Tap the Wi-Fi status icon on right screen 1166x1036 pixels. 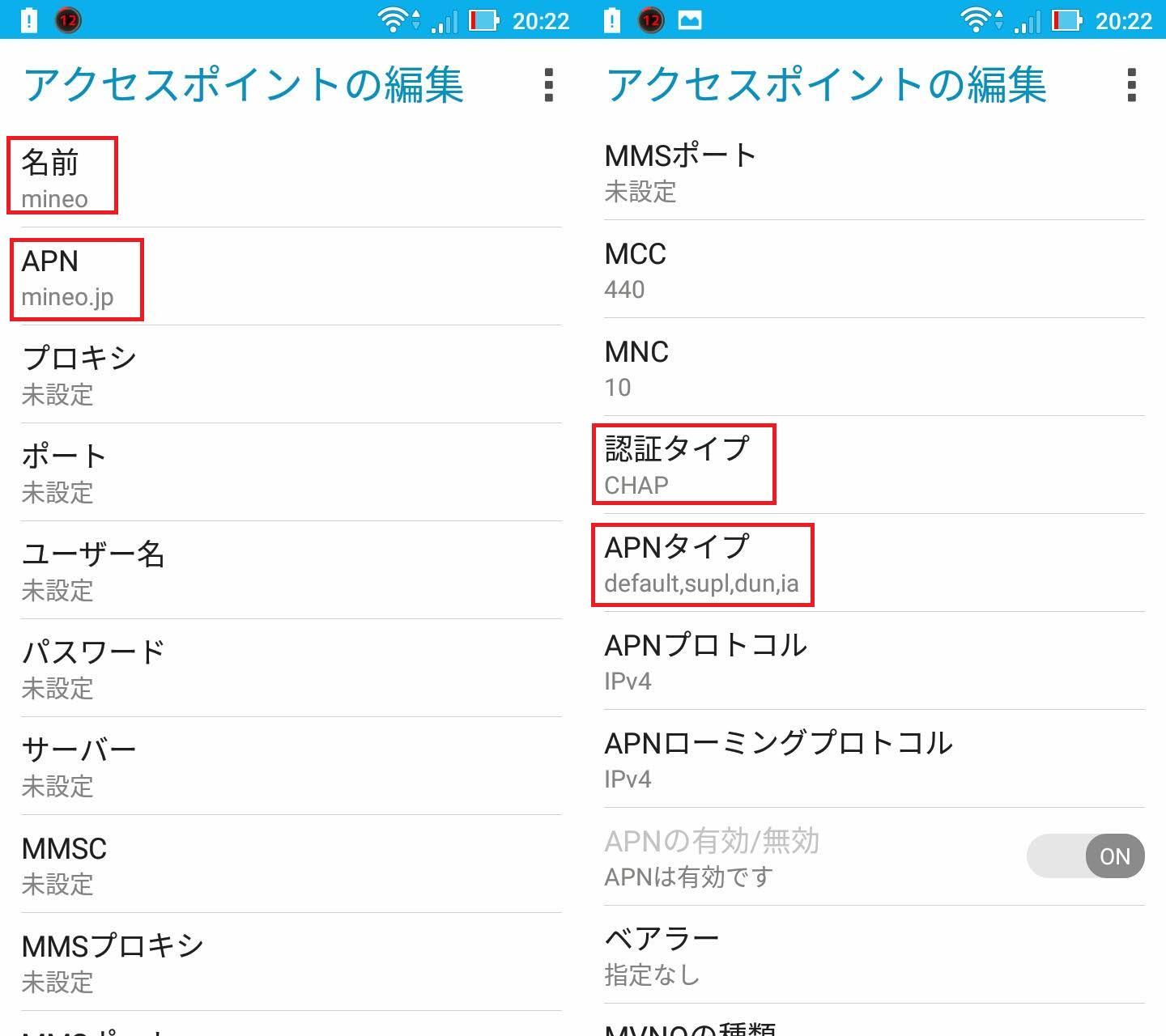(976, 20)
